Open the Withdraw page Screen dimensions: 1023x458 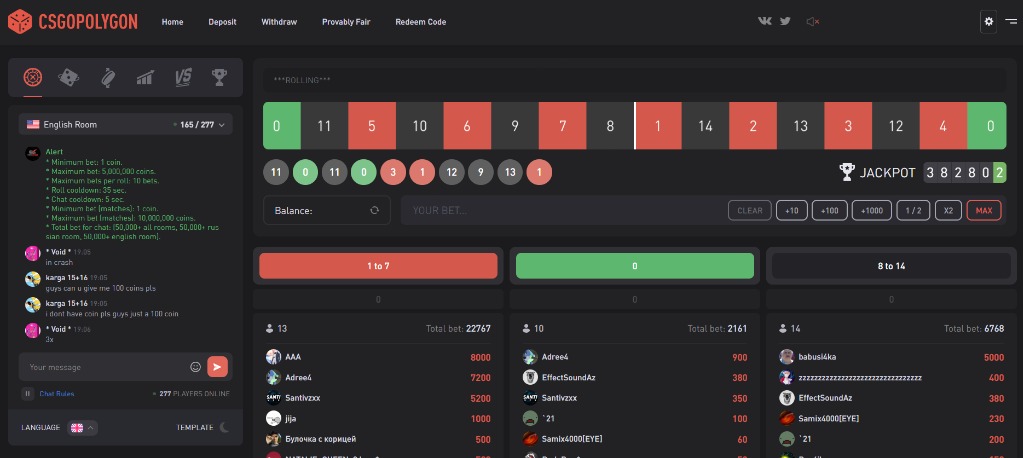coord(279,22)
